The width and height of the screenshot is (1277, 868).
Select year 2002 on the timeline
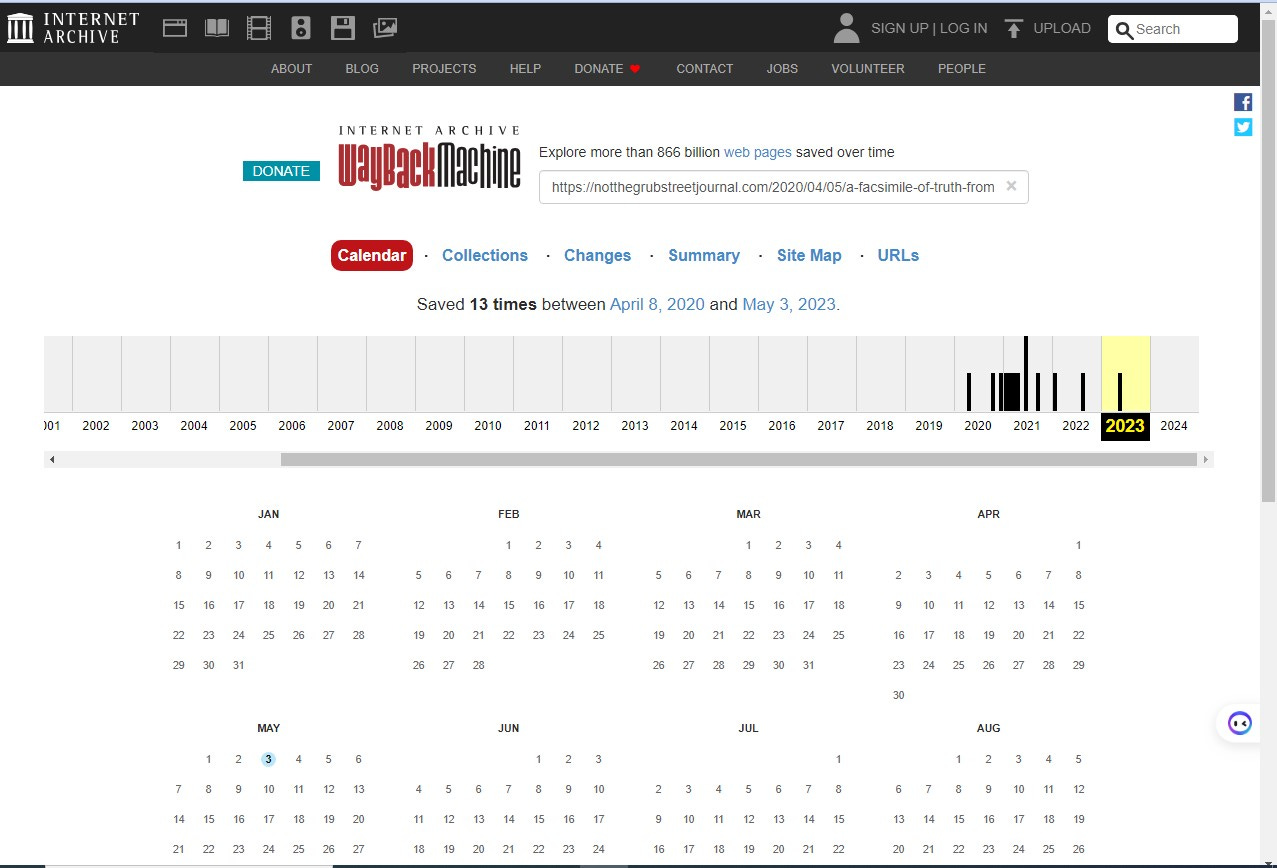coord(96,426)
